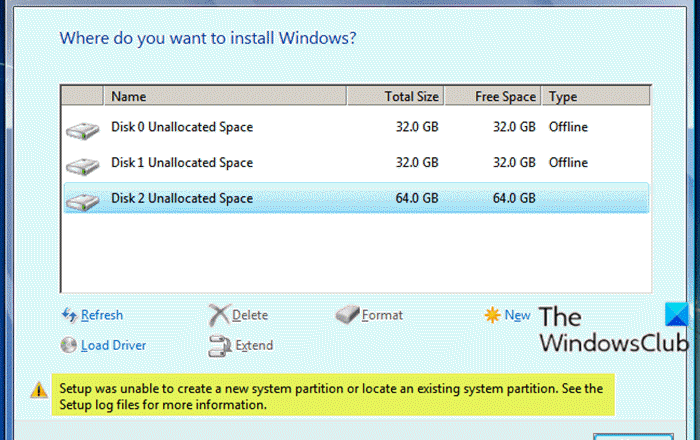Click the Format drive icon

348,315
